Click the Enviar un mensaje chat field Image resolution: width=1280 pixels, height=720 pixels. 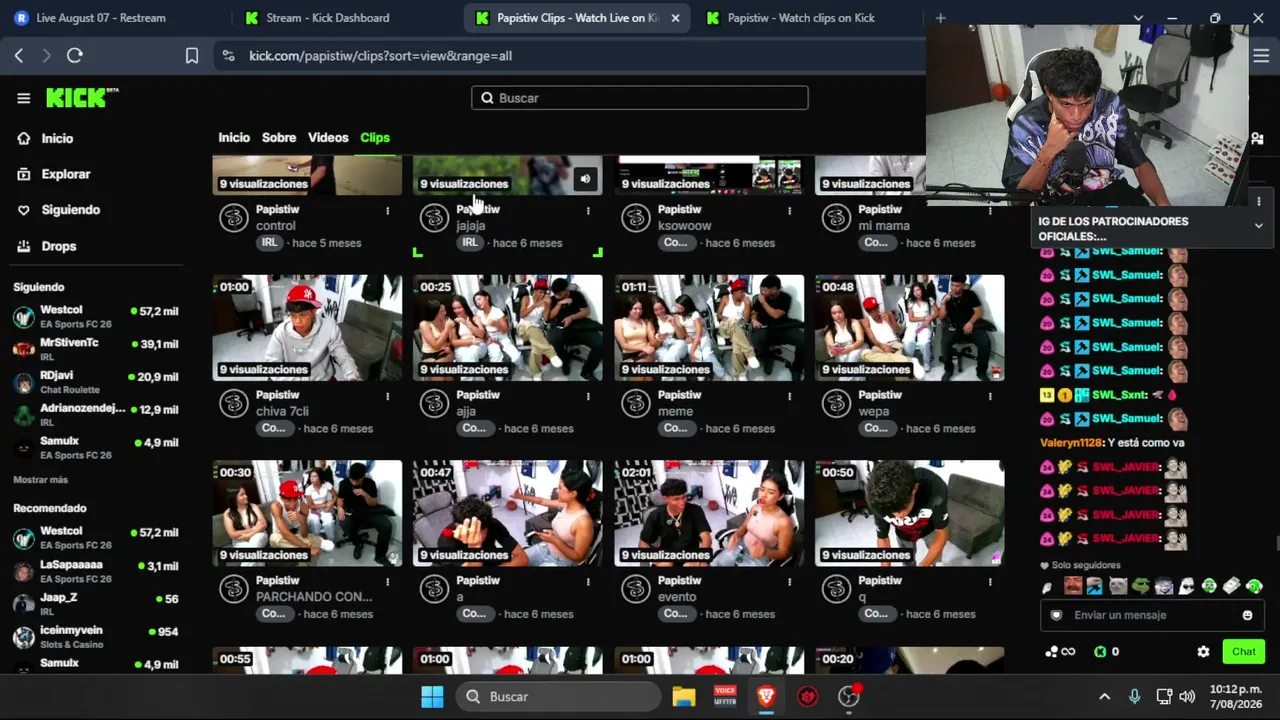pos(1150,615)
